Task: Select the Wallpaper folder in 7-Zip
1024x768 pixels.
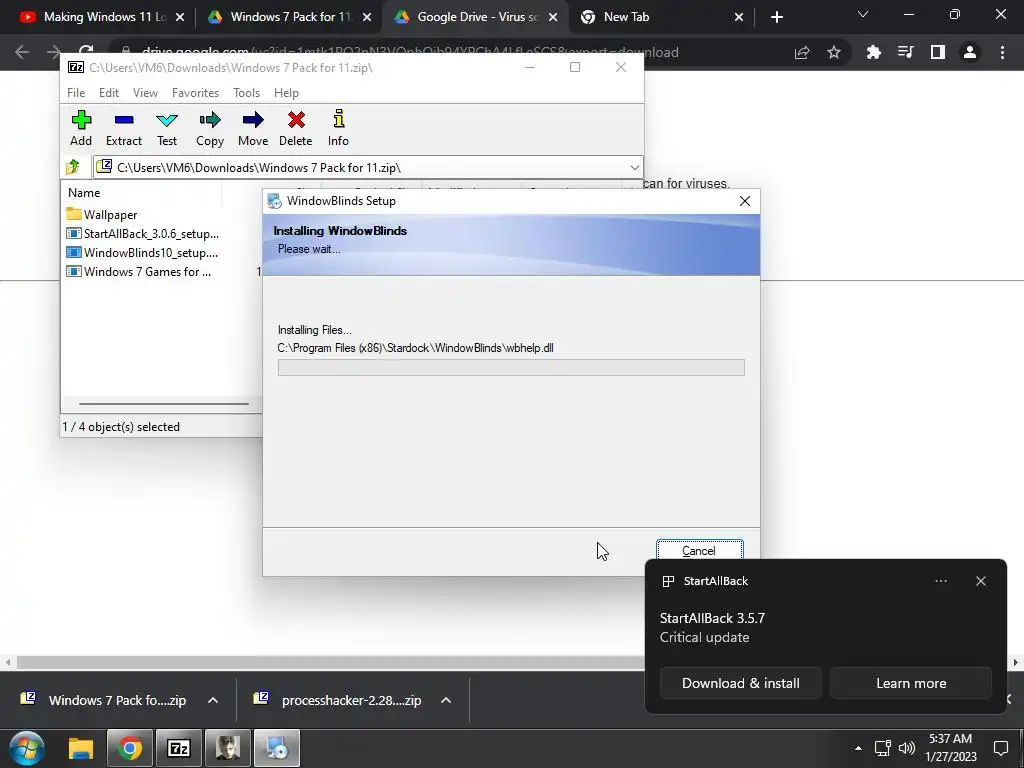Action: 101,215
